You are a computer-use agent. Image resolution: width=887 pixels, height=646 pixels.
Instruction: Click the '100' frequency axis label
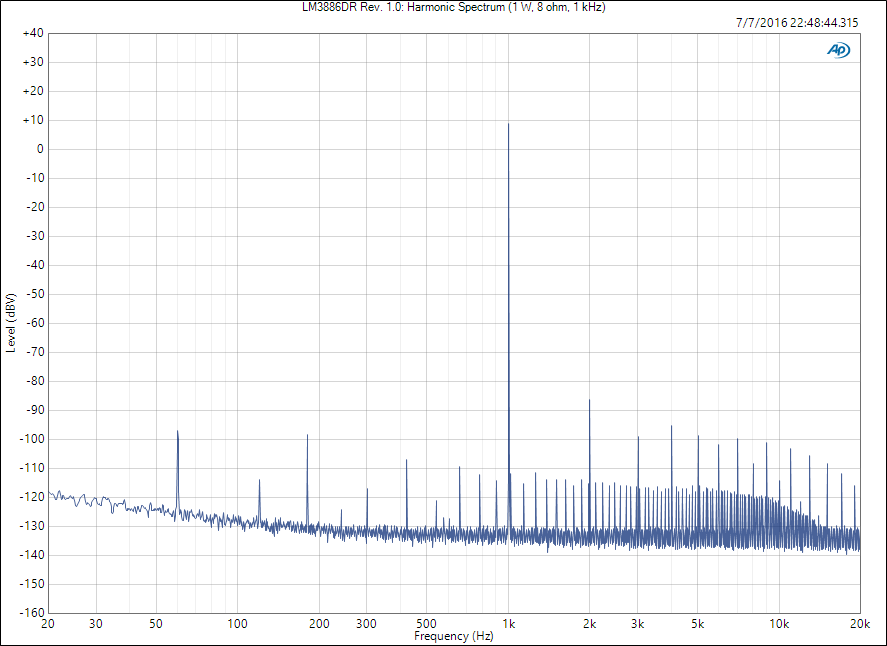[x=238, y=624]
